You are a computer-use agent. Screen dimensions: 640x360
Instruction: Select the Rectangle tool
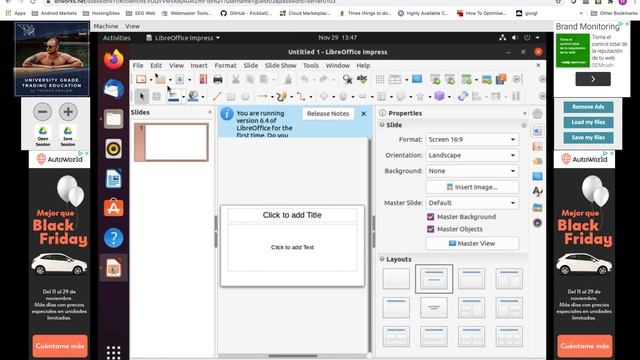[x=231, y=97]
